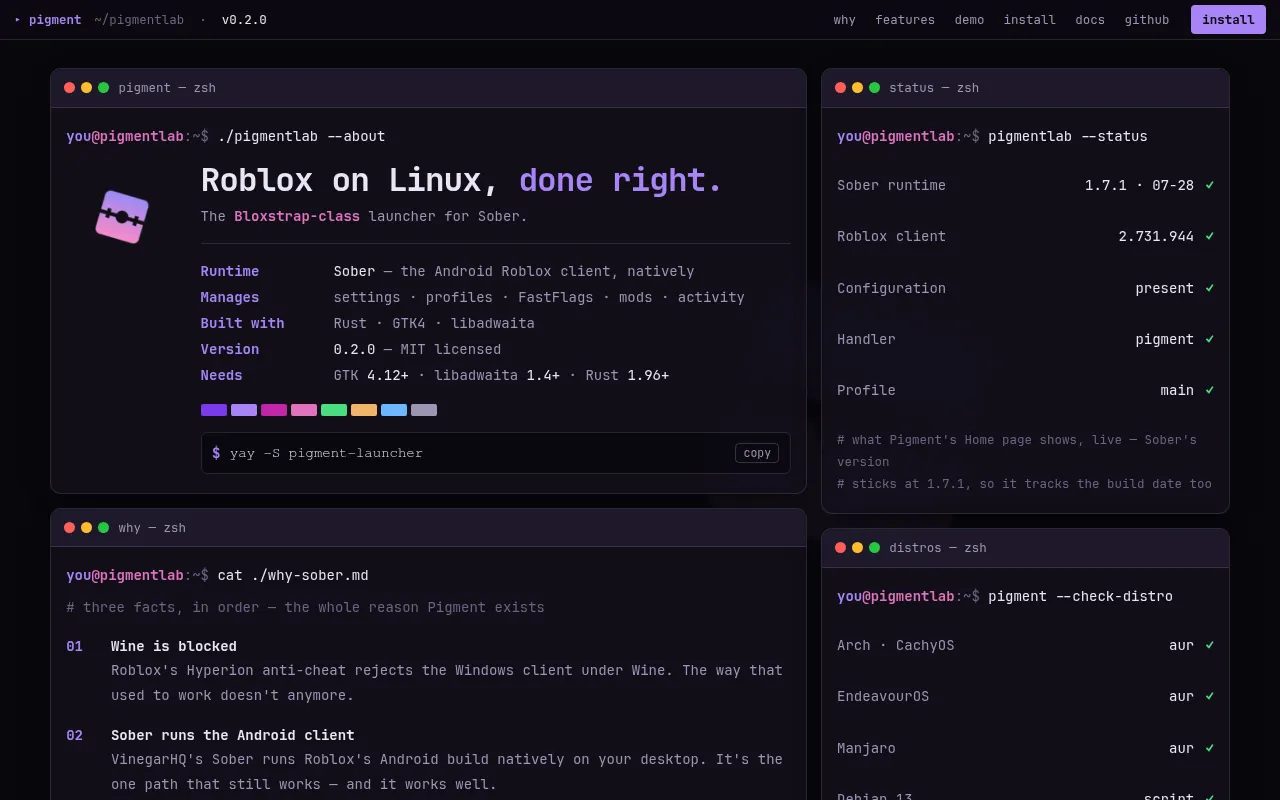Viewport: 1280px width, 800px height.
Task: Click the 'Runtime' label in about info
Action: [x=230, y=272]
